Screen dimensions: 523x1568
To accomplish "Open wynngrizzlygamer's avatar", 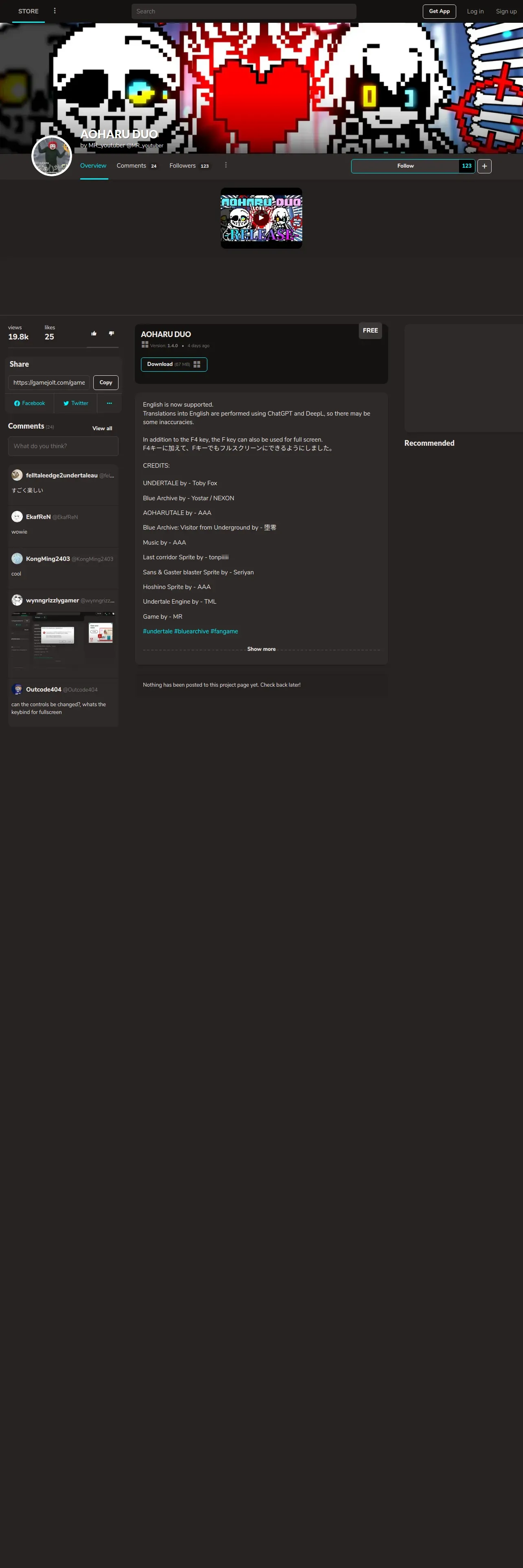I will click(17, 600).
